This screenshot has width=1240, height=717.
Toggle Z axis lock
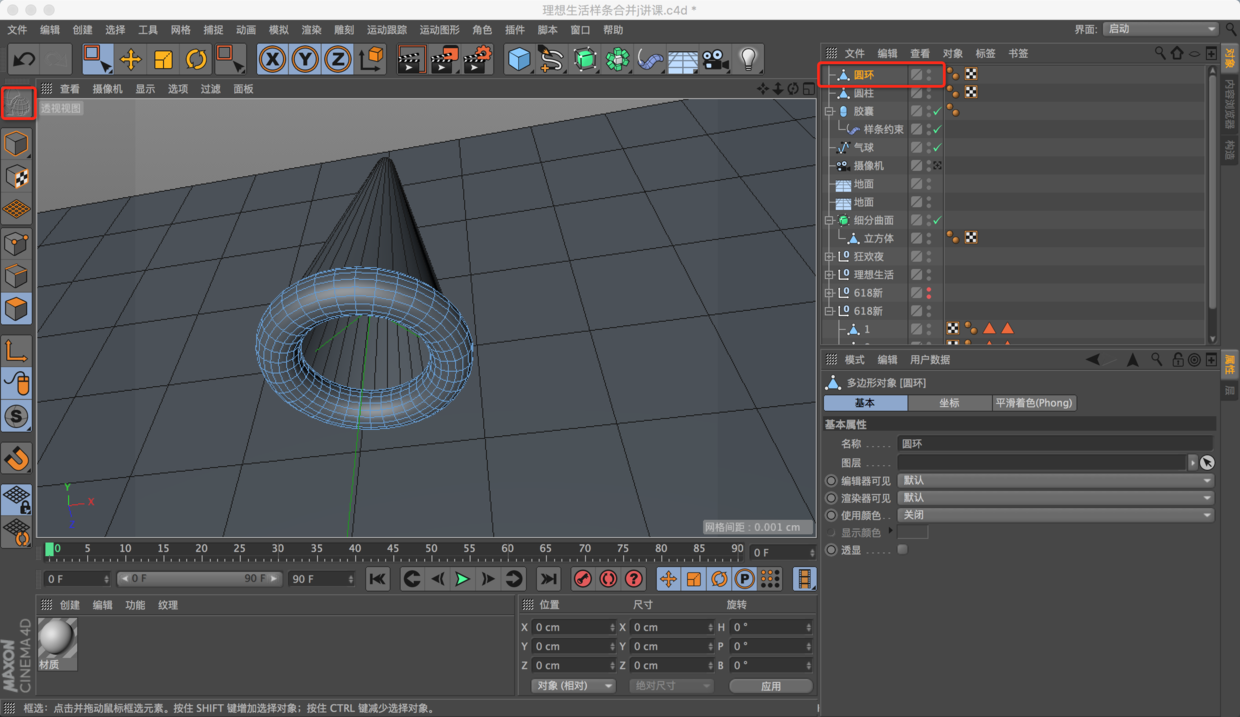[x=338, y=60]
